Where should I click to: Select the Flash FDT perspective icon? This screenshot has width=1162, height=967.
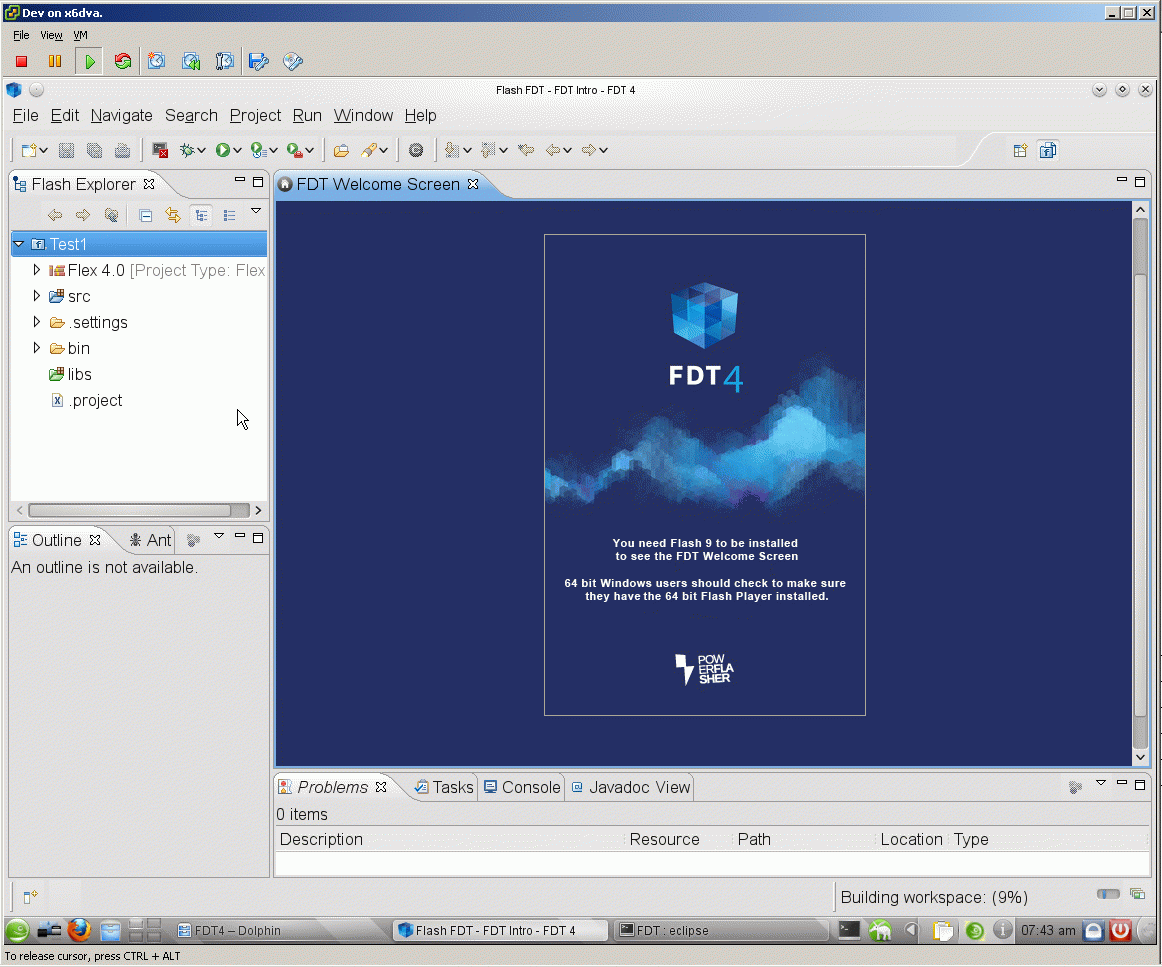tap(1048, 150)
